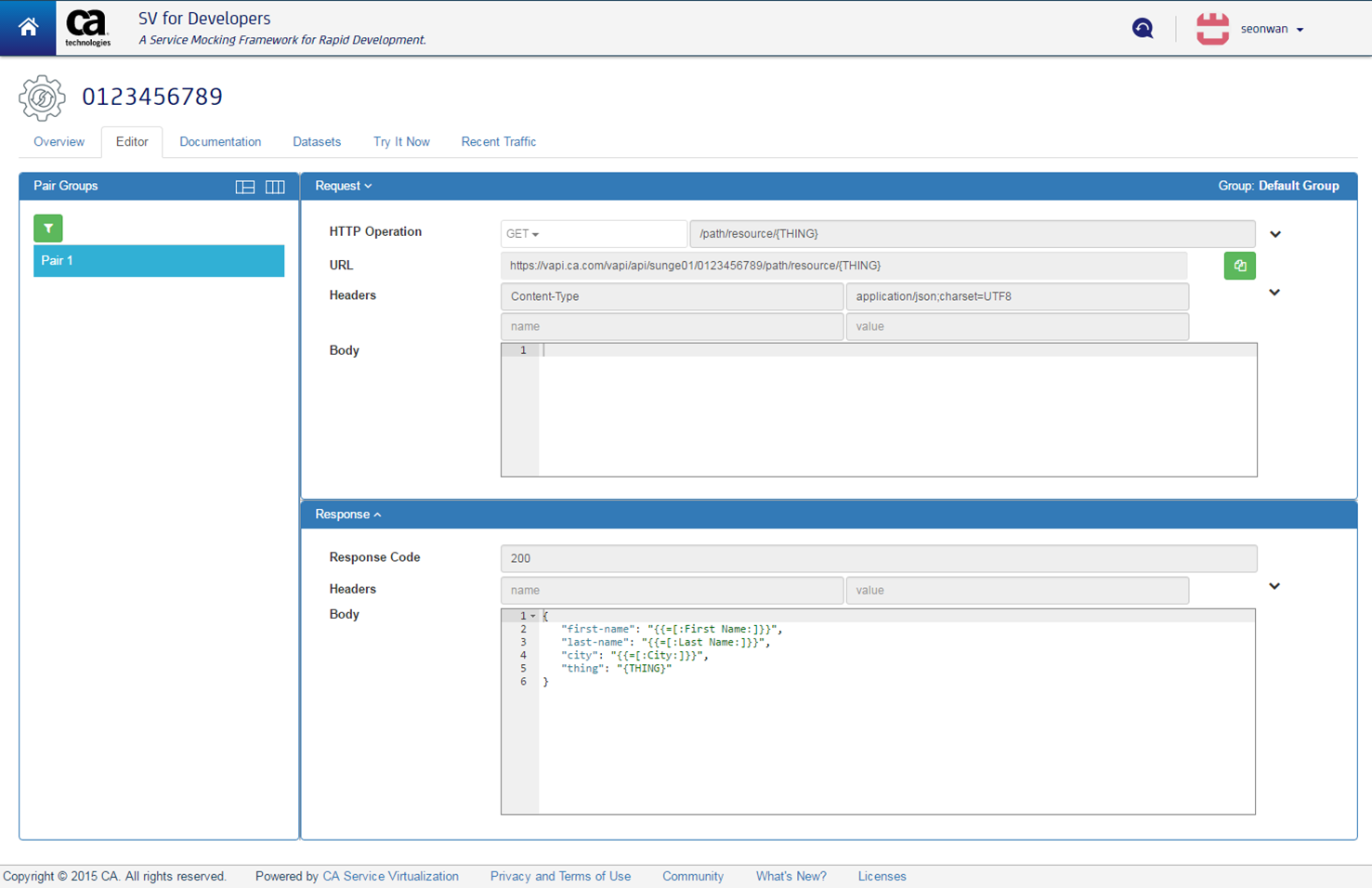Open the search/chat icon in header

coord(1143,28)
